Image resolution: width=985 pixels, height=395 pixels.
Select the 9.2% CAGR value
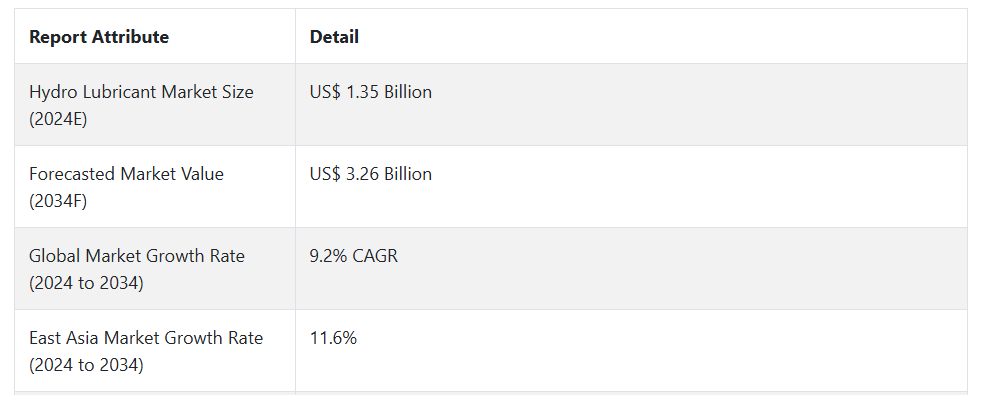pyautogui.click(x=354, y=256)
